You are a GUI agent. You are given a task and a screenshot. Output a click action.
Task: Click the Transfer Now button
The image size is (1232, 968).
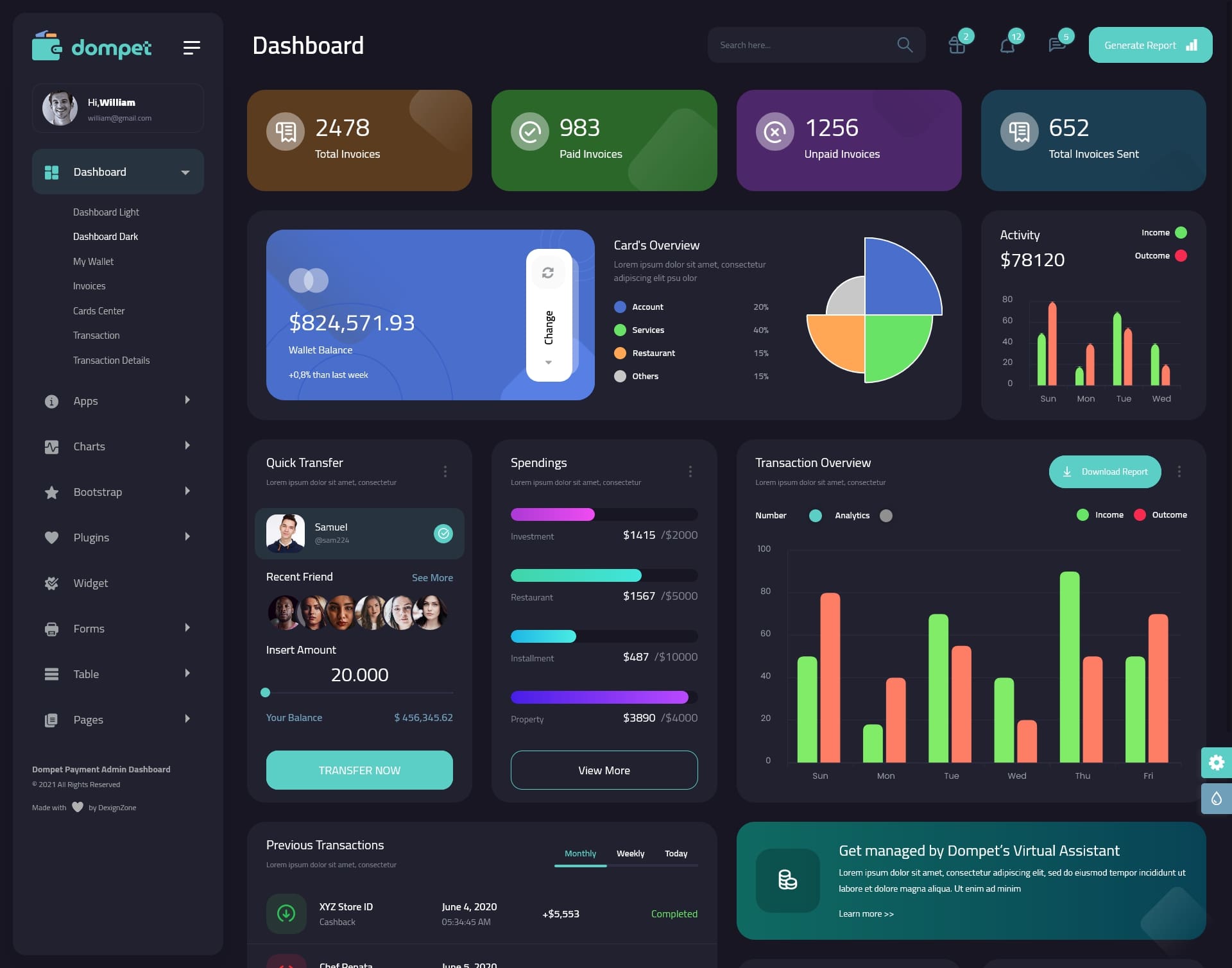point(359,770)
